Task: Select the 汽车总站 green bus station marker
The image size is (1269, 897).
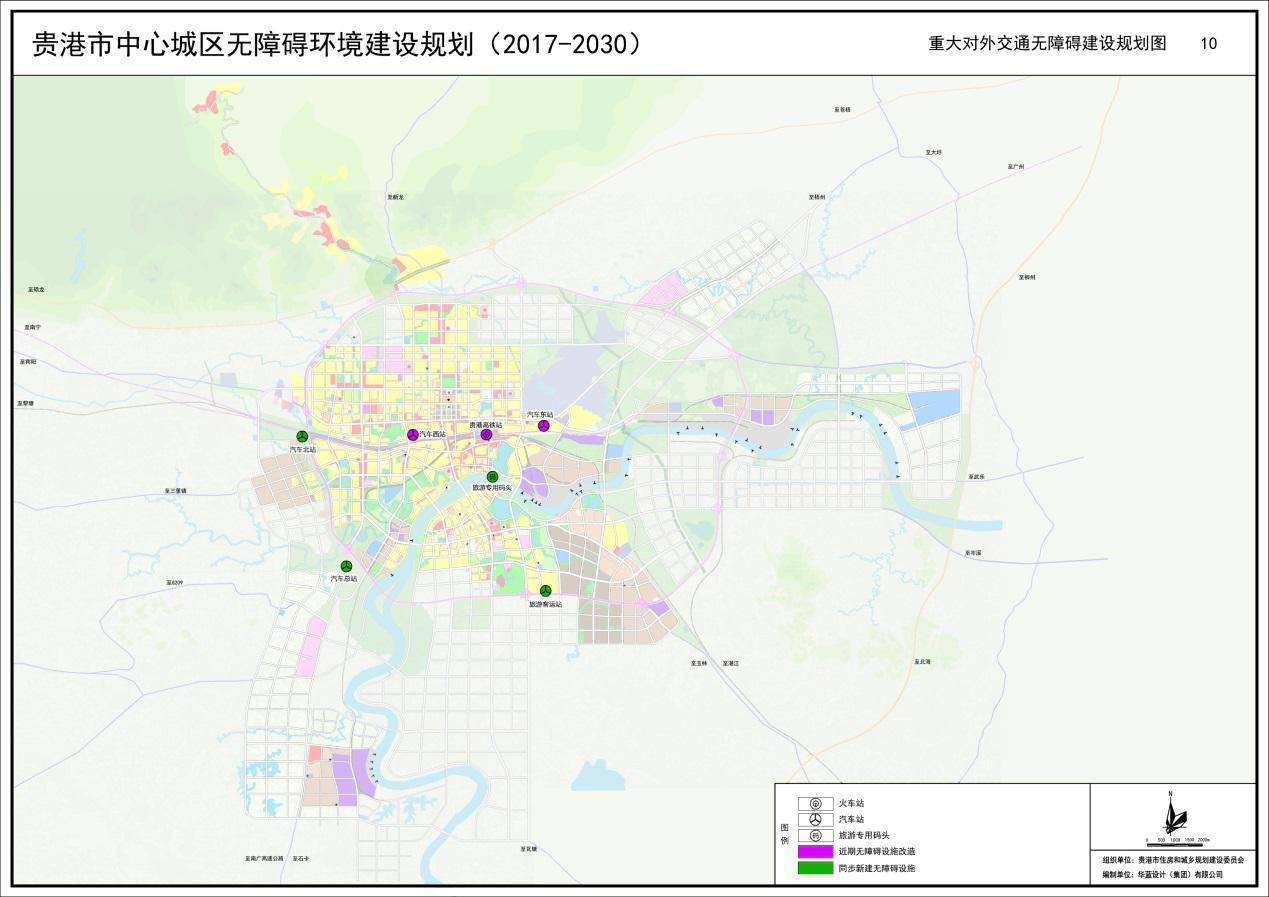Action: pos(346,566)
